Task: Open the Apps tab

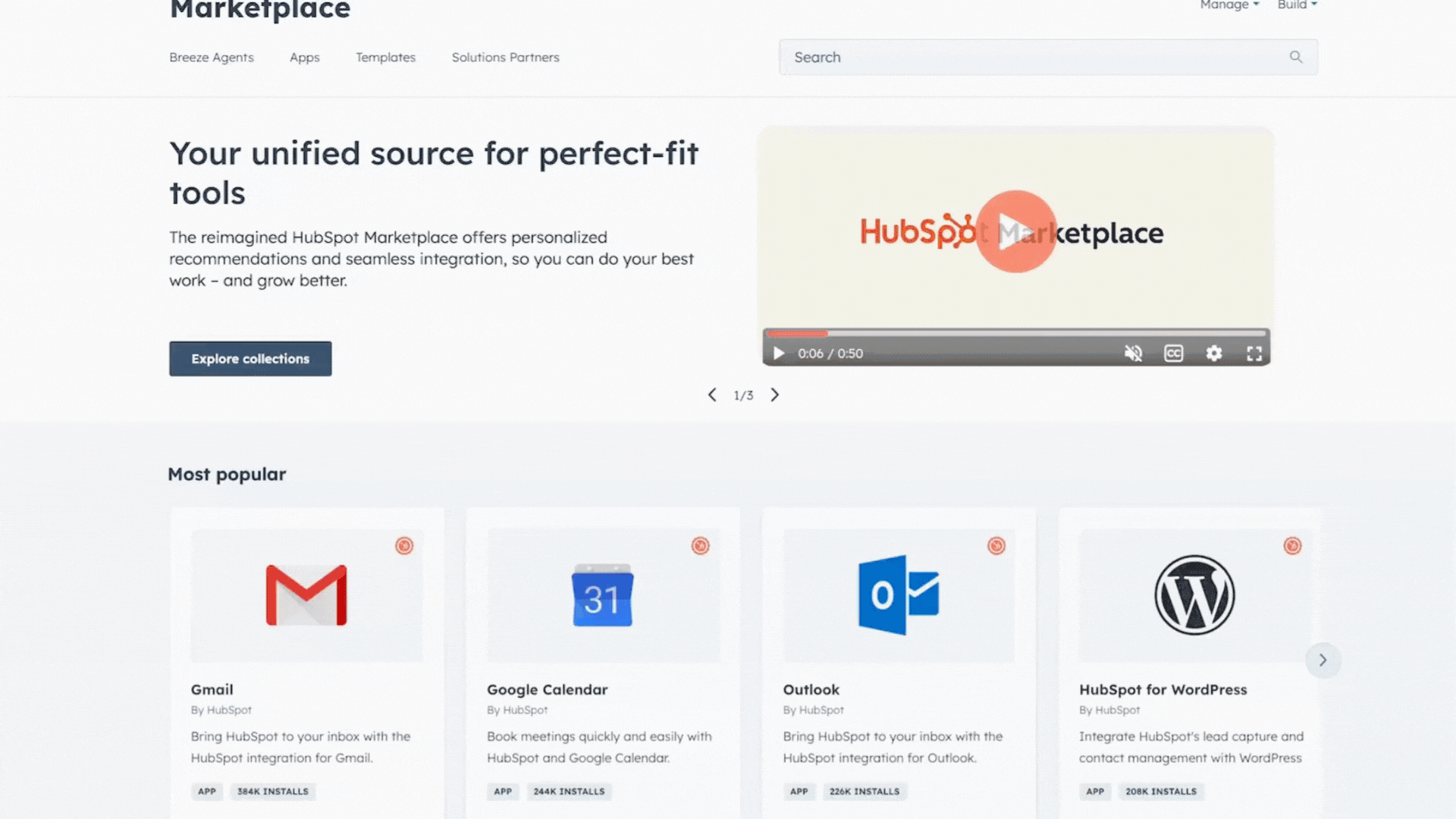Action: [x=305, y=58]
